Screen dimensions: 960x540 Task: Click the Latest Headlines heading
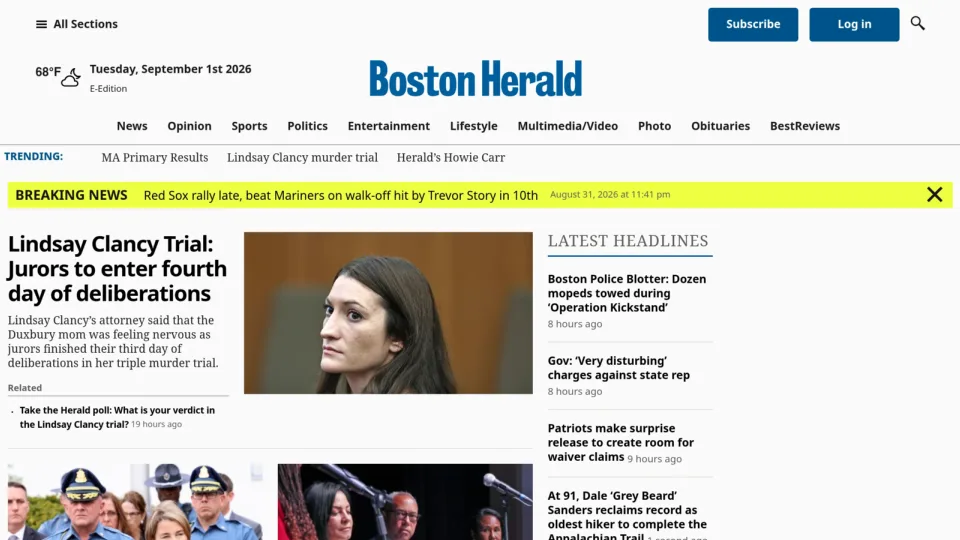(628, 241)
